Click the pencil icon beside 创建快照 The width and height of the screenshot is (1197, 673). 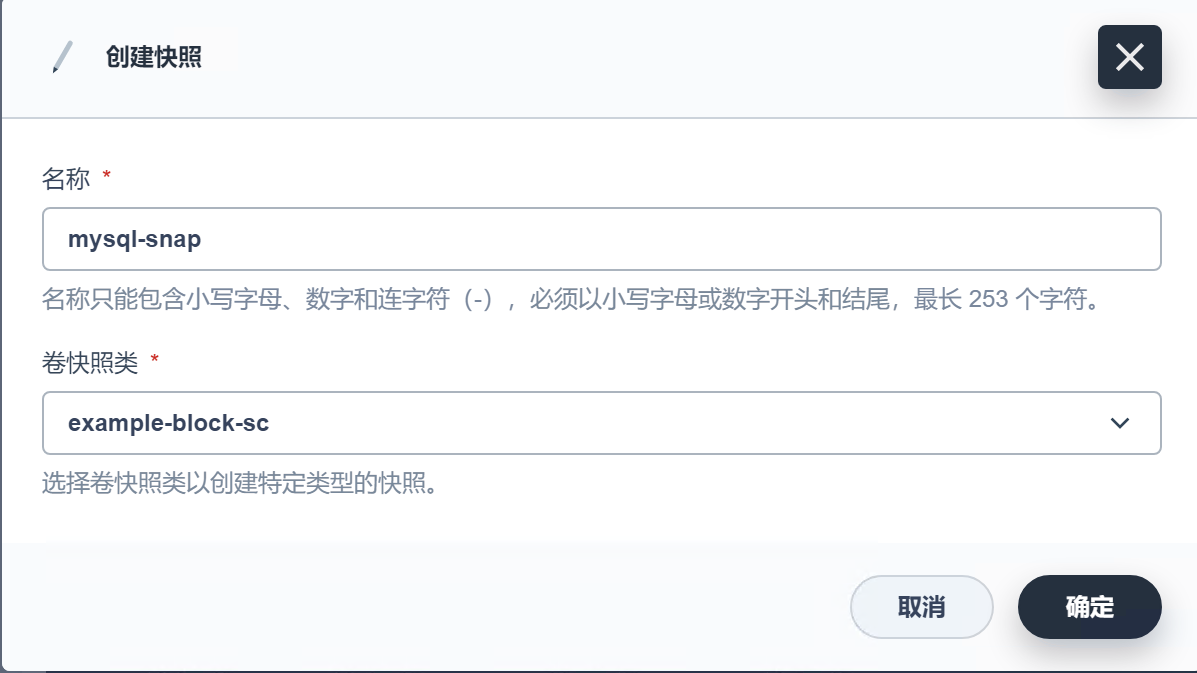point(62,57)
